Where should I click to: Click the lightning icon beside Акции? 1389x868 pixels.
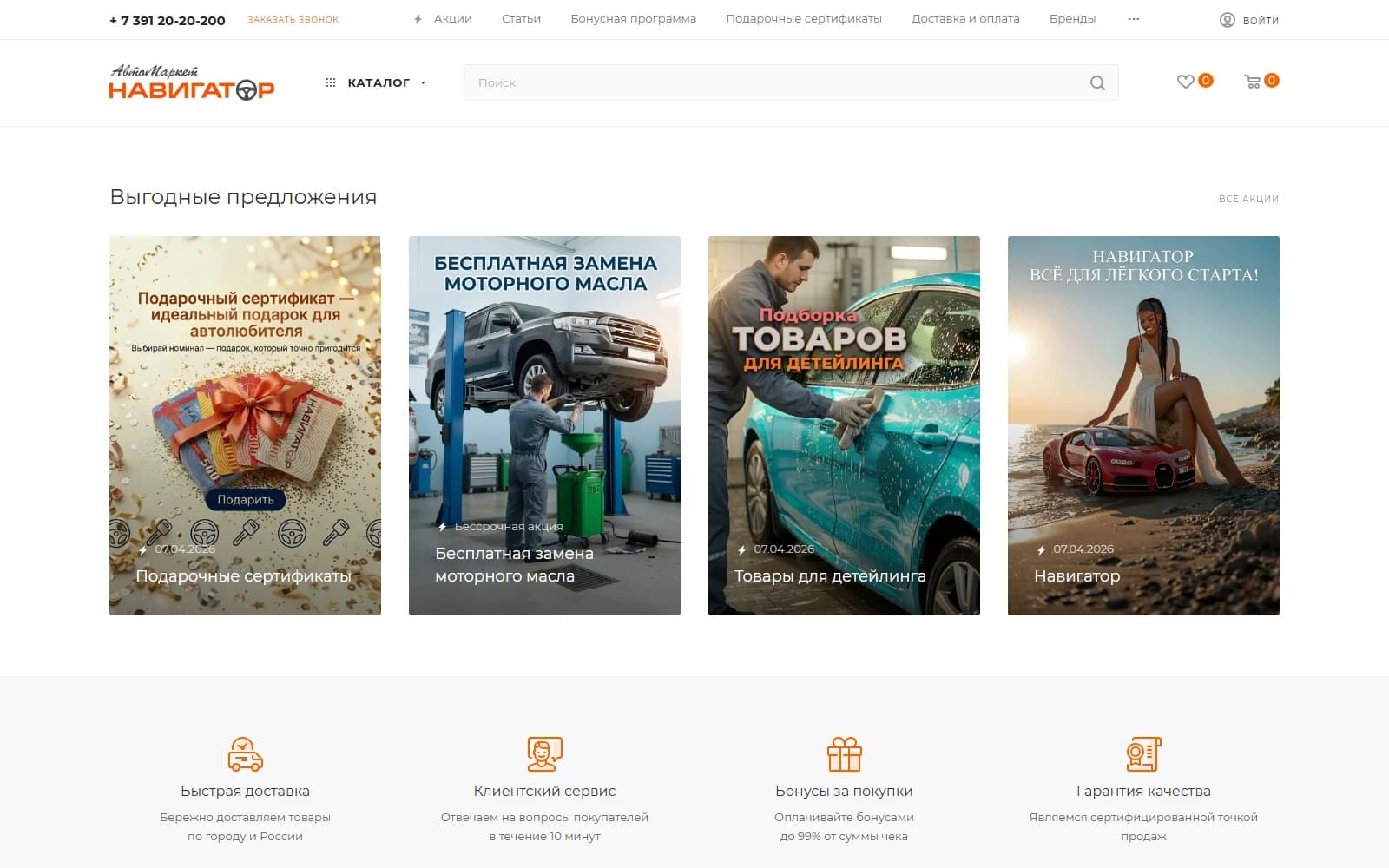418,19
